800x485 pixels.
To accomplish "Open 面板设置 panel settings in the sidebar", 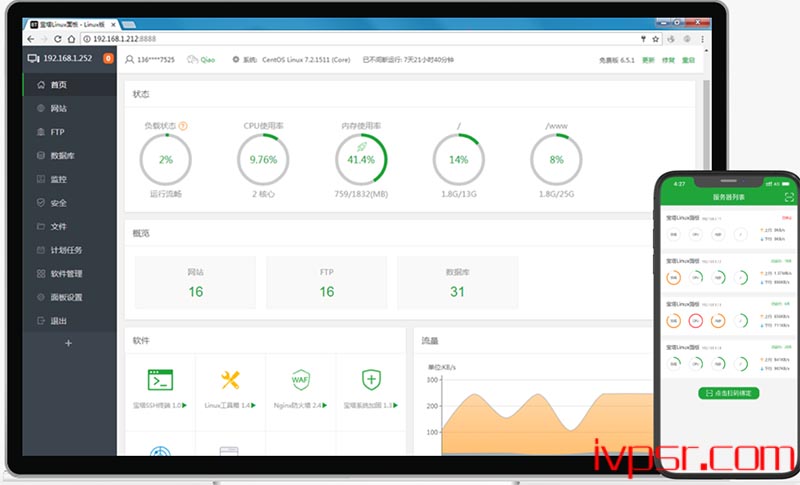I will 70,297.
